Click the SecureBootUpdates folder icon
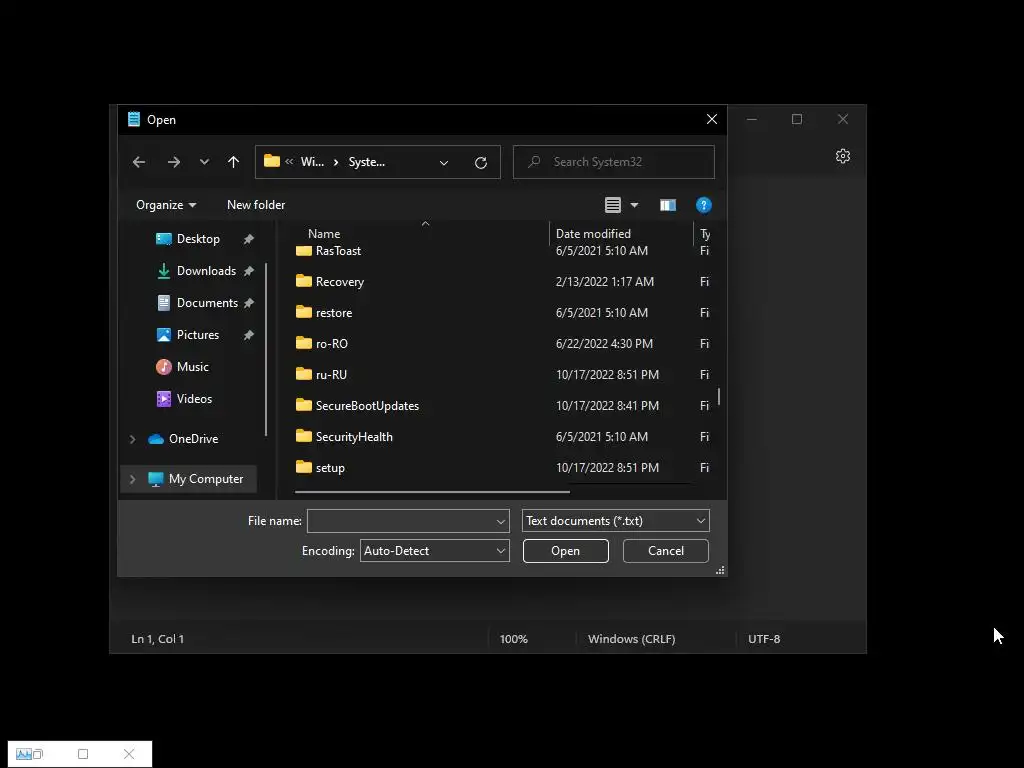This screenshot has height=768, width=1024. point(304,406)
